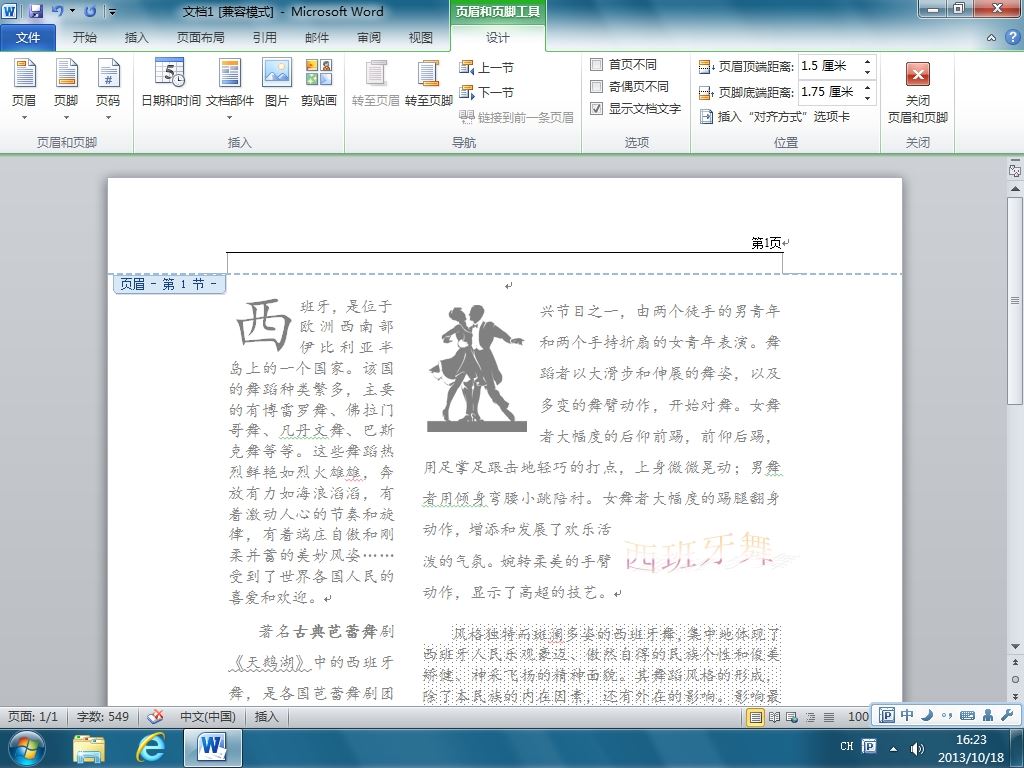Image resolution: width=1024 pixels, height=768 pixels.
Task: Click in the 页脚底端距离 1.75 厘米 field
Action: point(829,92)
